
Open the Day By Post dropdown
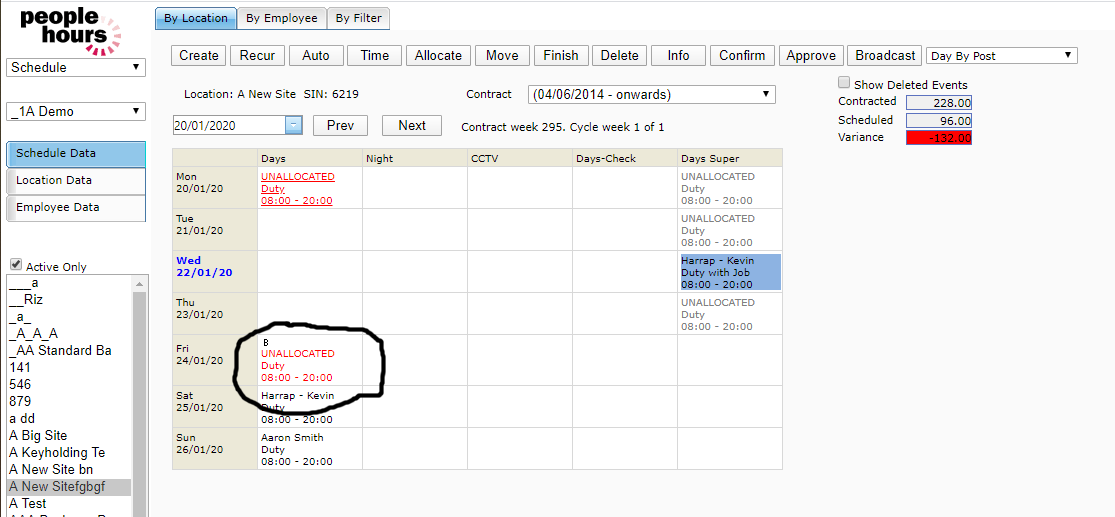(1002, 56)
